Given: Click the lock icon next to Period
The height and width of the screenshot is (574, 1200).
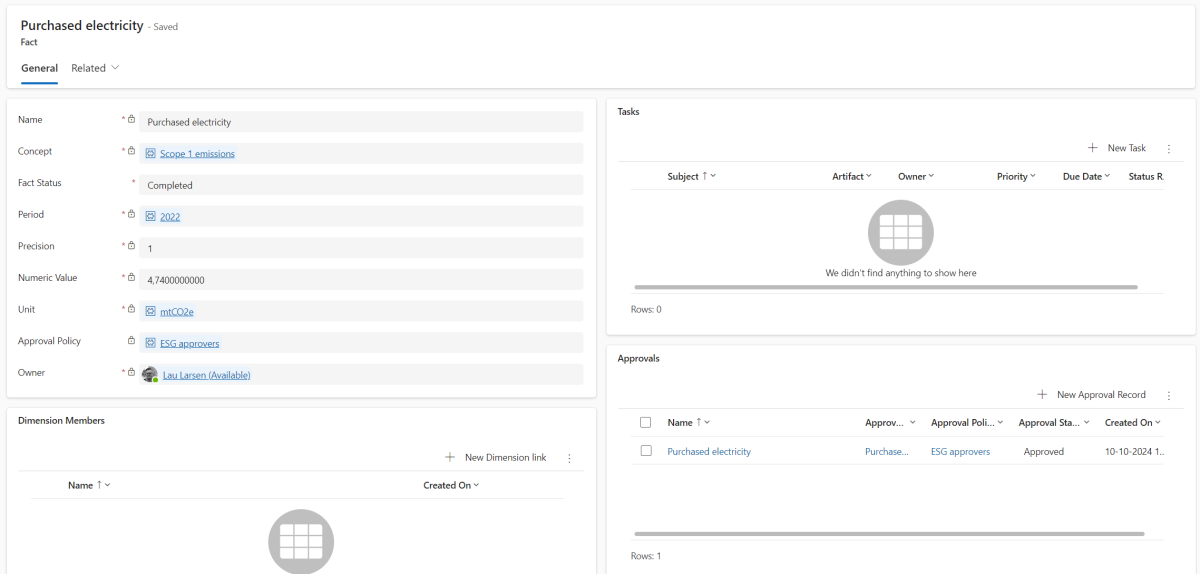Looking at the screenshot, I should [x=131, y=214].
